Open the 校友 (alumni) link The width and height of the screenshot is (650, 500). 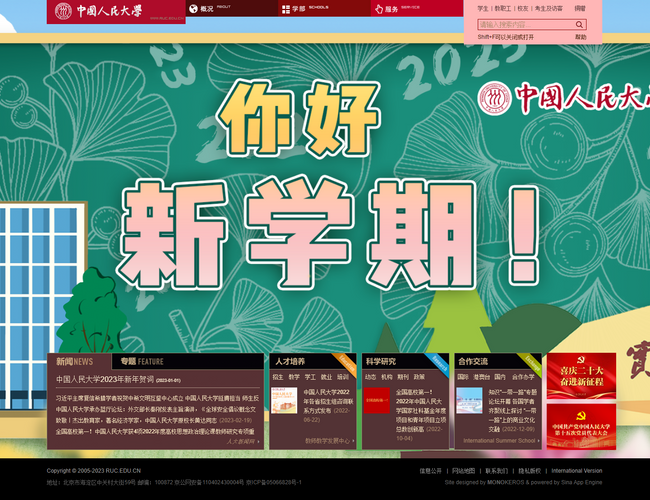tap(523, 8)
